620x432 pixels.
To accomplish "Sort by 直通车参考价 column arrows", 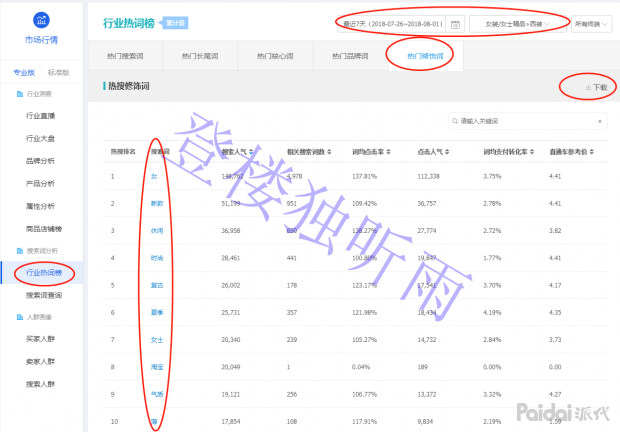I will pyautogui.click(x=592, y=152).
